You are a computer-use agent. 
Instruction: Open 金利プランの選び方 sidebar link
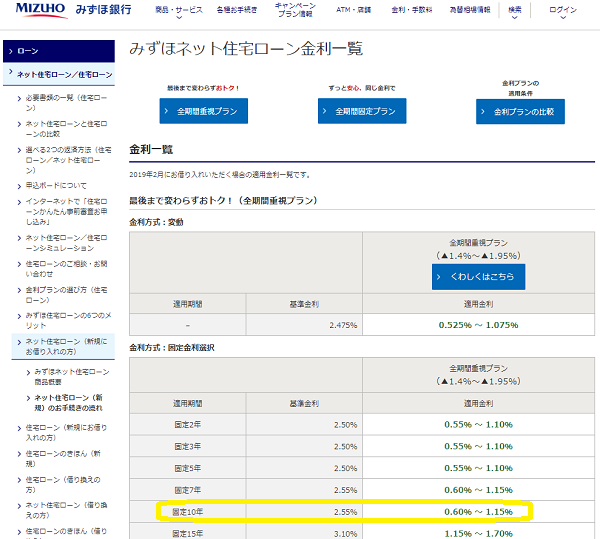tap(66, 295)
